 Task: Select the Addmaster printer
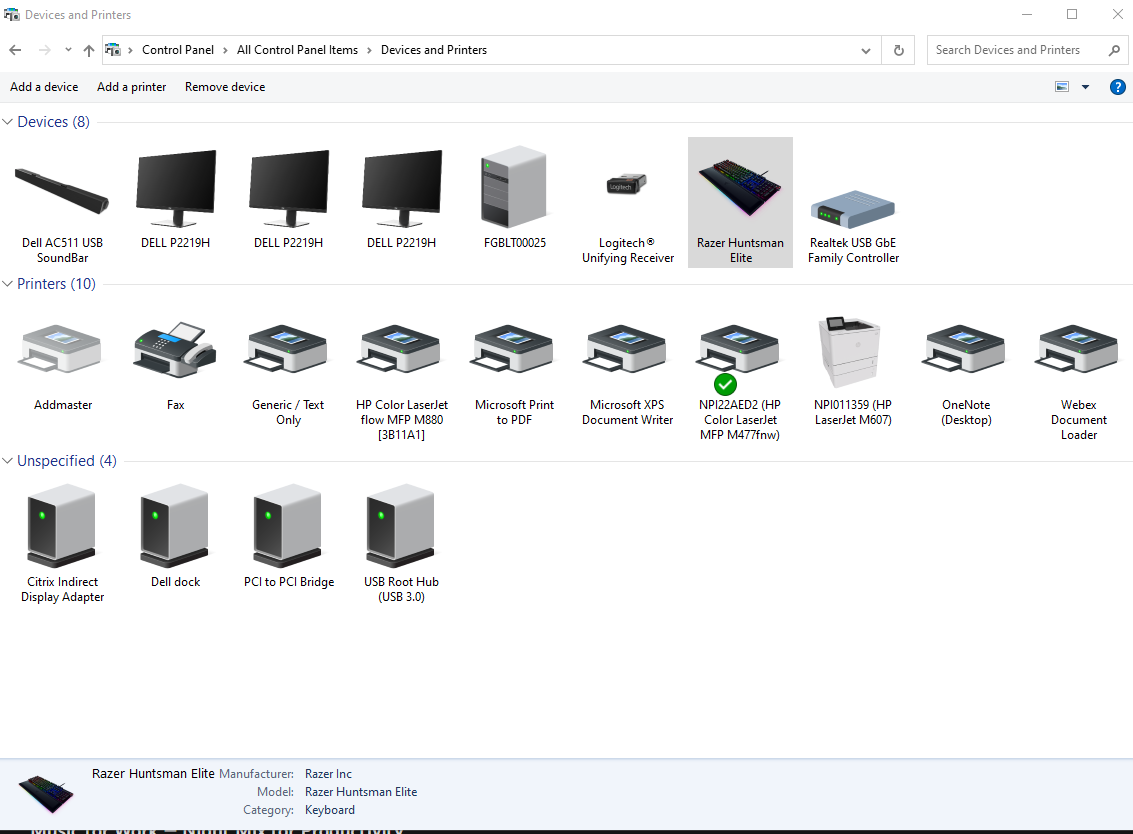(63, 366)
